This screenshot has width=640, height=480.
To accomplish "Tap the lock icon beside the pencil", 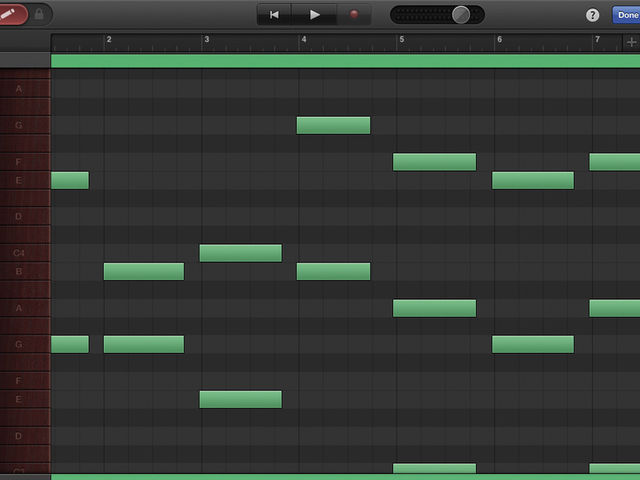I will tap(39, 14).
